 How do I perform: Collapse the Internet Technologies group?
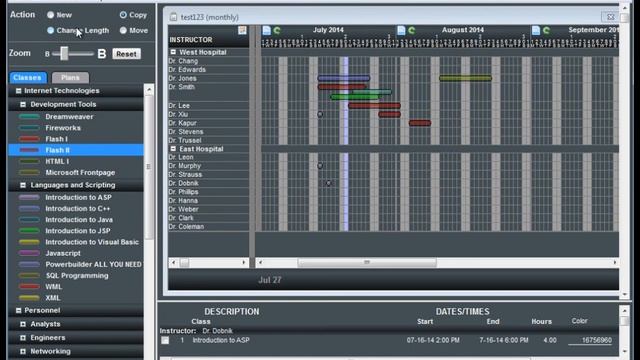(x=18, y=91)
